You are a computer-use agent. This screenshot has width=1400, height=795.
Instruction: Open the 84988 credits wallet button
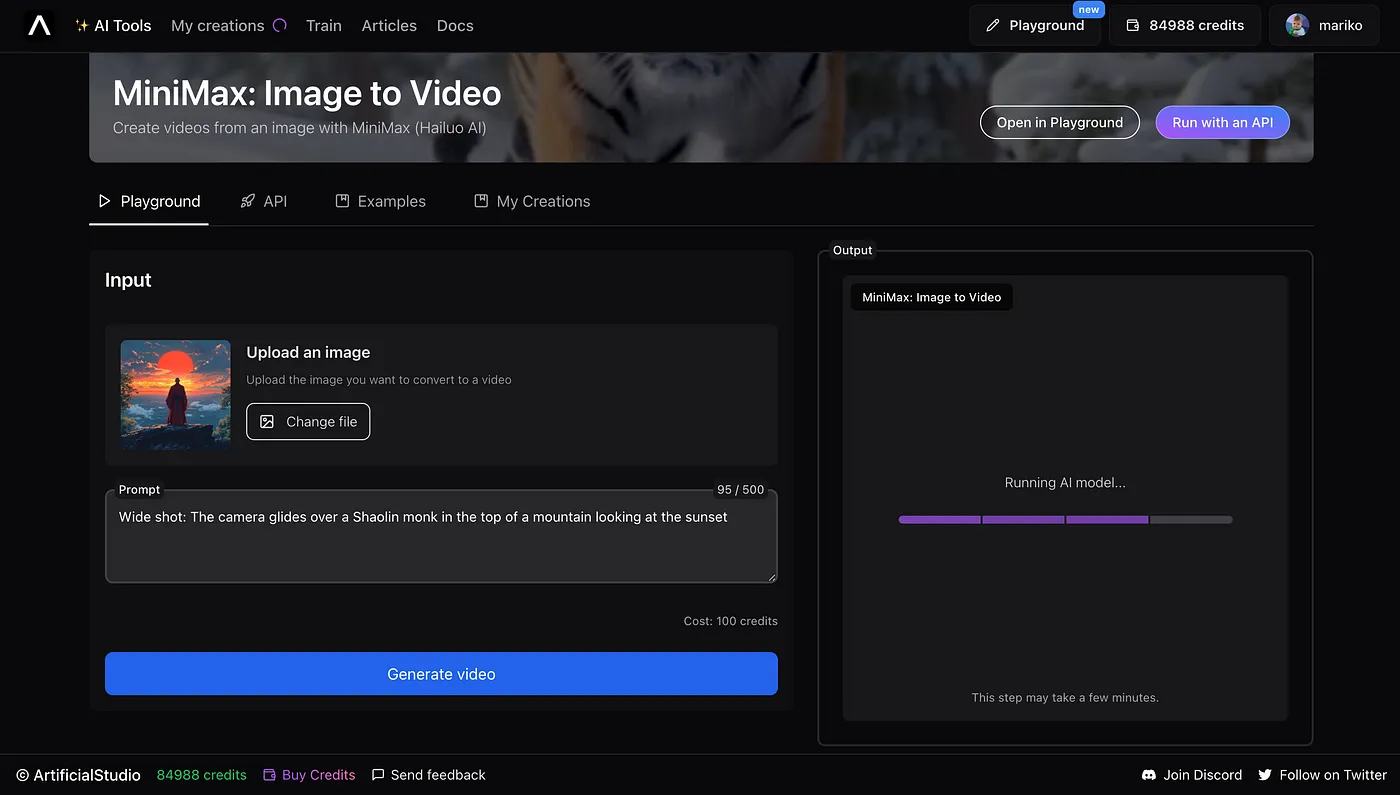click(x=1185, y=25)
